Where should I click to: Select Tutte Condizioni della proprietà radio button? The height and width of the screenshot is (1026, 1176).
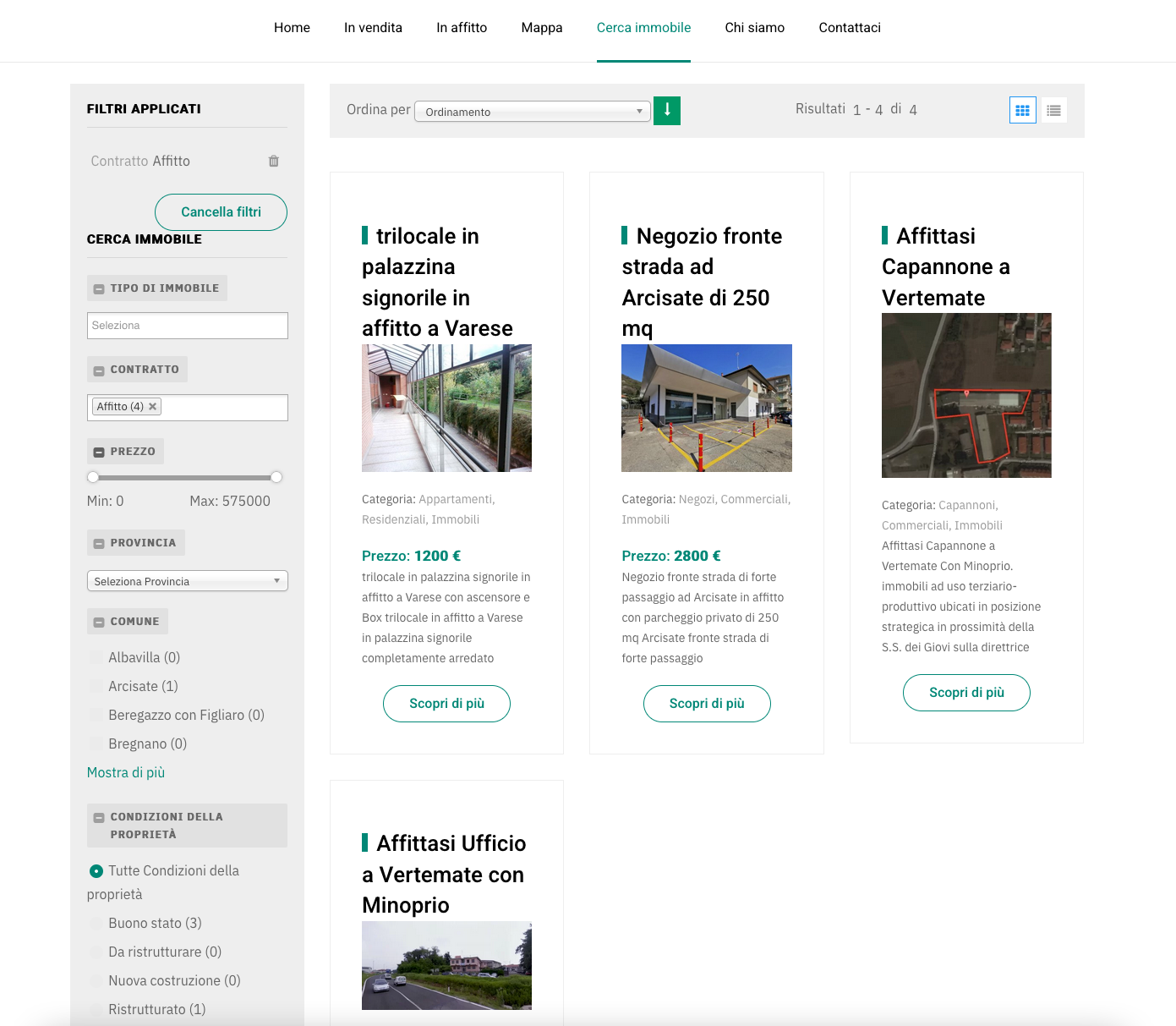click(x=96, y=871)
